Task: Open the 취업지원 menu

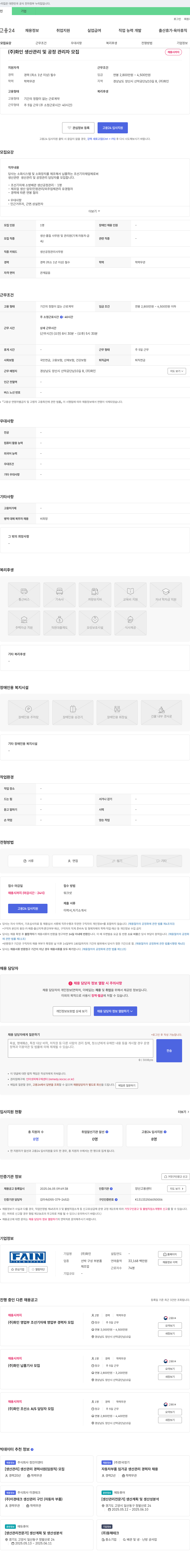Action: [63, 31]
